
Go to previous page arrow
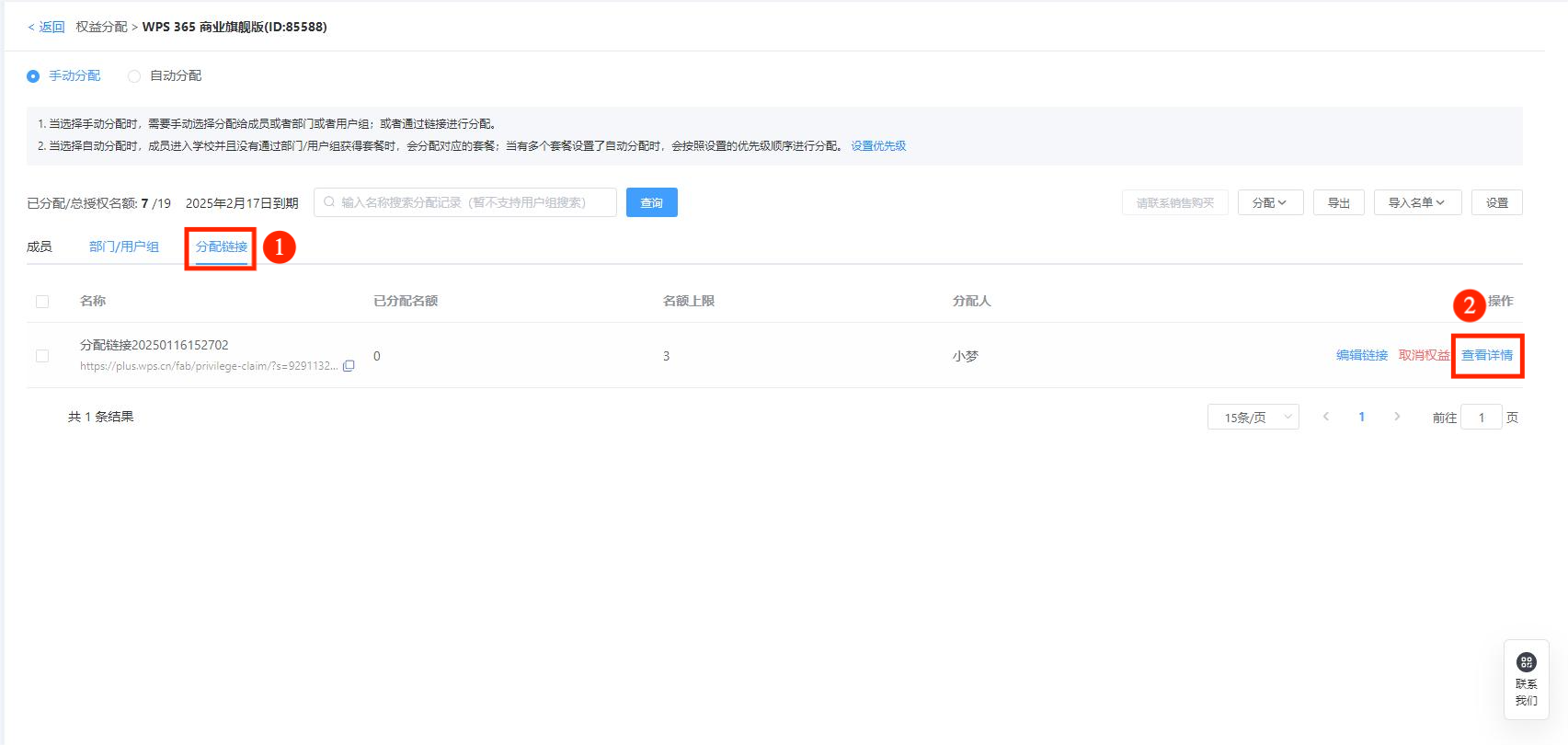point(1326,417)
